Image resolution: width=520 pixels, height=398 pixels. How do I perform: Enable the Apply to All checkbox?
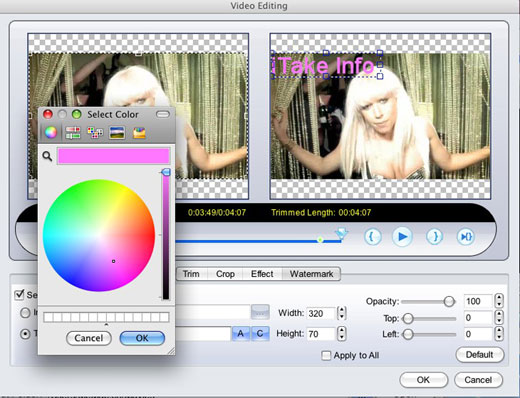[326, 355]
